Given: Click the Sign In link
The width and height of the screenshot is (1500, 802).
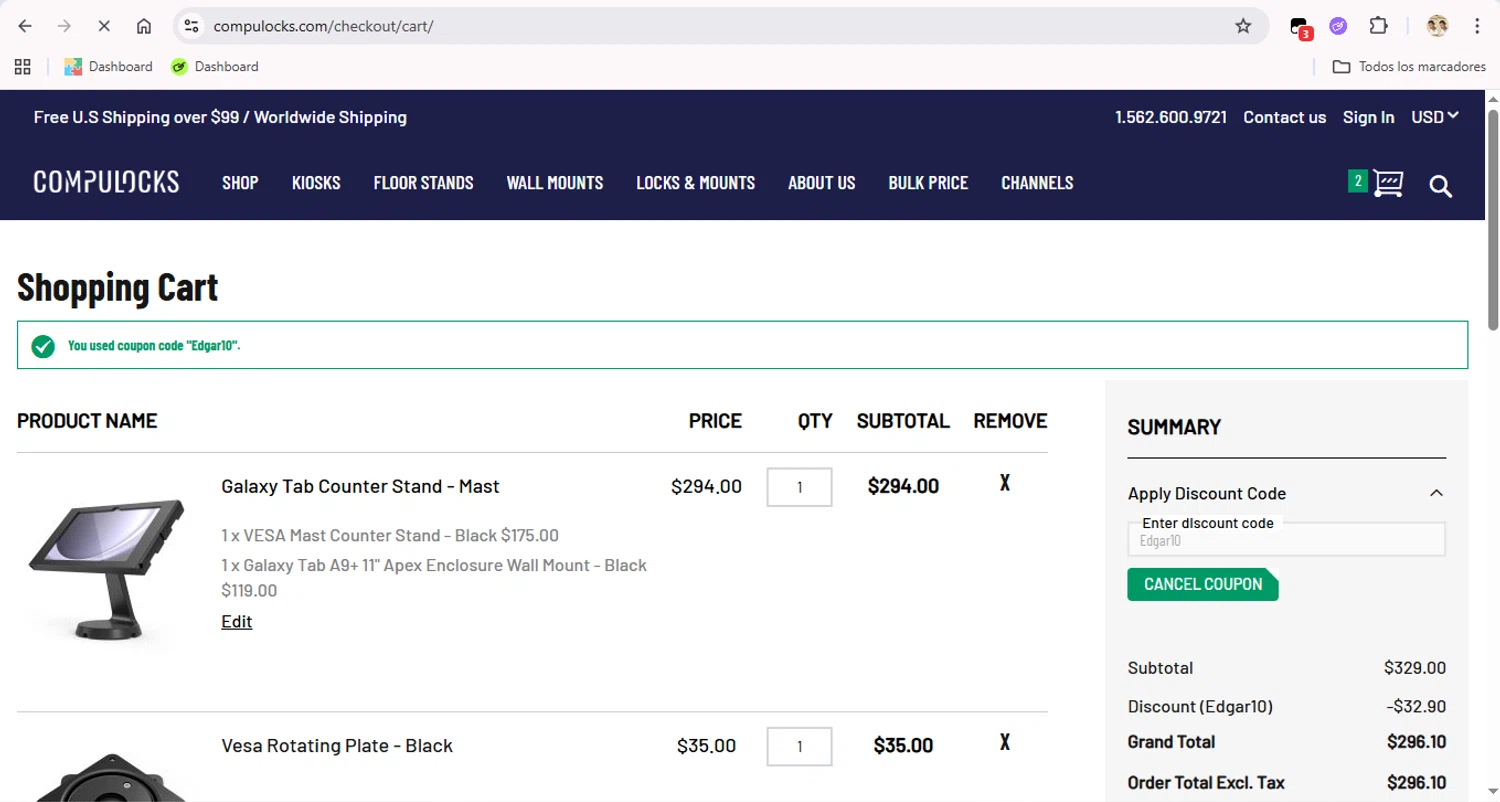Looking at the screenshot, I should 1368,117.
